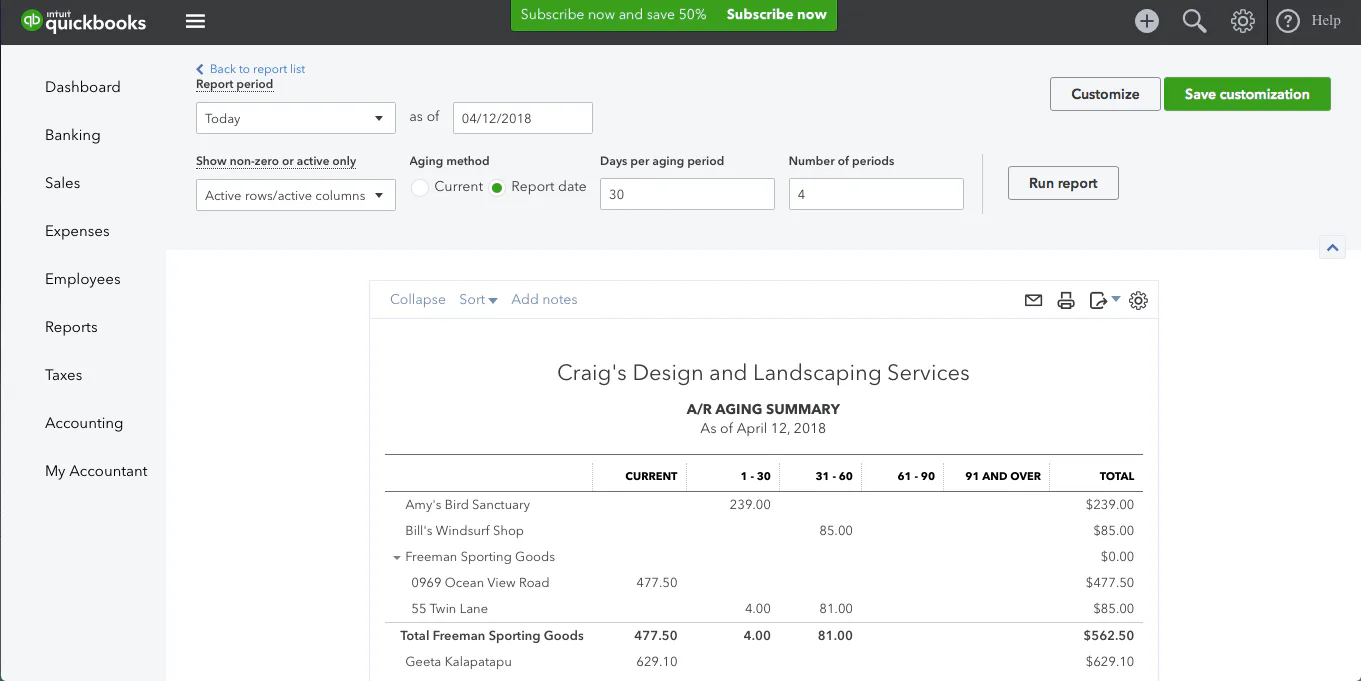This screenshot has width=1361, height=681.
Task: Open the top bar settings gear
Action: 1243,21
